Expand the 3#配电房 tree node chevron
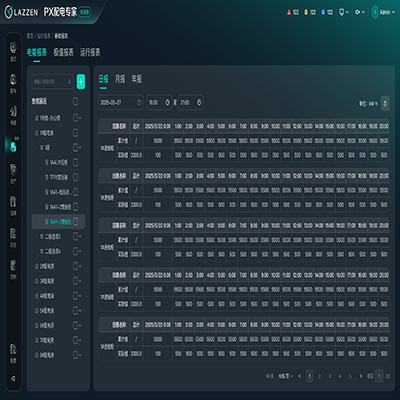This screenshot has height=400, width=400. [x=80, y=281]
